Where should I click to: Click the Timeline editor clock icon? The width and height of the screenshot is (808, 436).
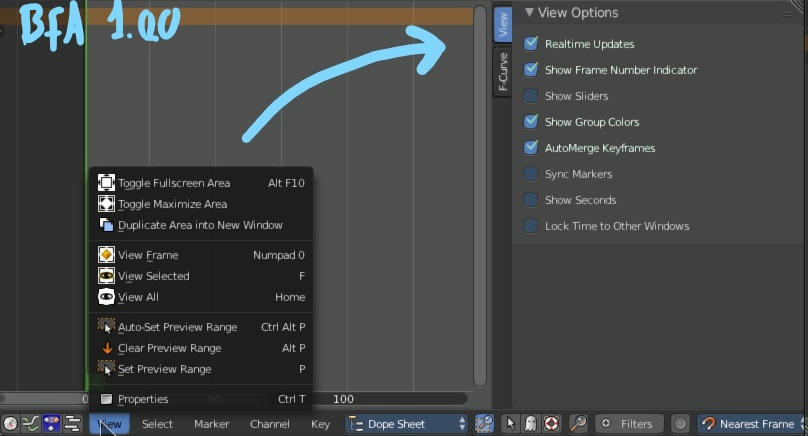pos(10,424)
